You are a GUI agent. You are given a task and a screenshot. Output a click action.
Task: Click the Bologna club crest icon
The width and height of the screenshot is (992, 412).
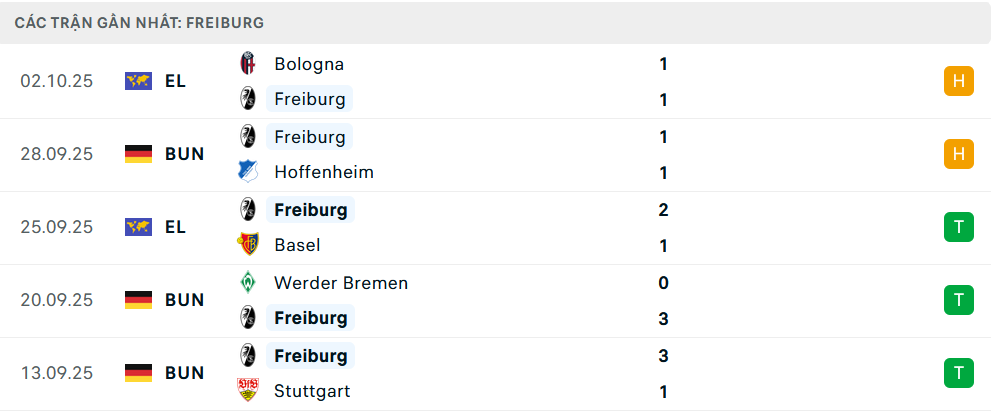247,64
